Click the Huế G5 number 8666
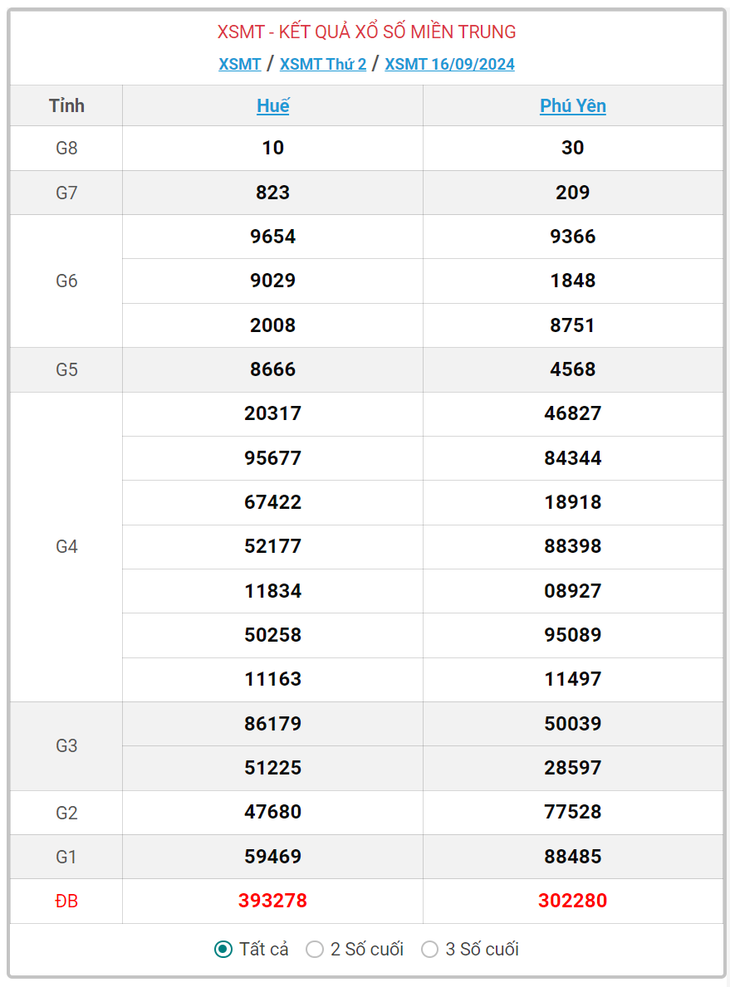The image size is (730, 987). 272,369
